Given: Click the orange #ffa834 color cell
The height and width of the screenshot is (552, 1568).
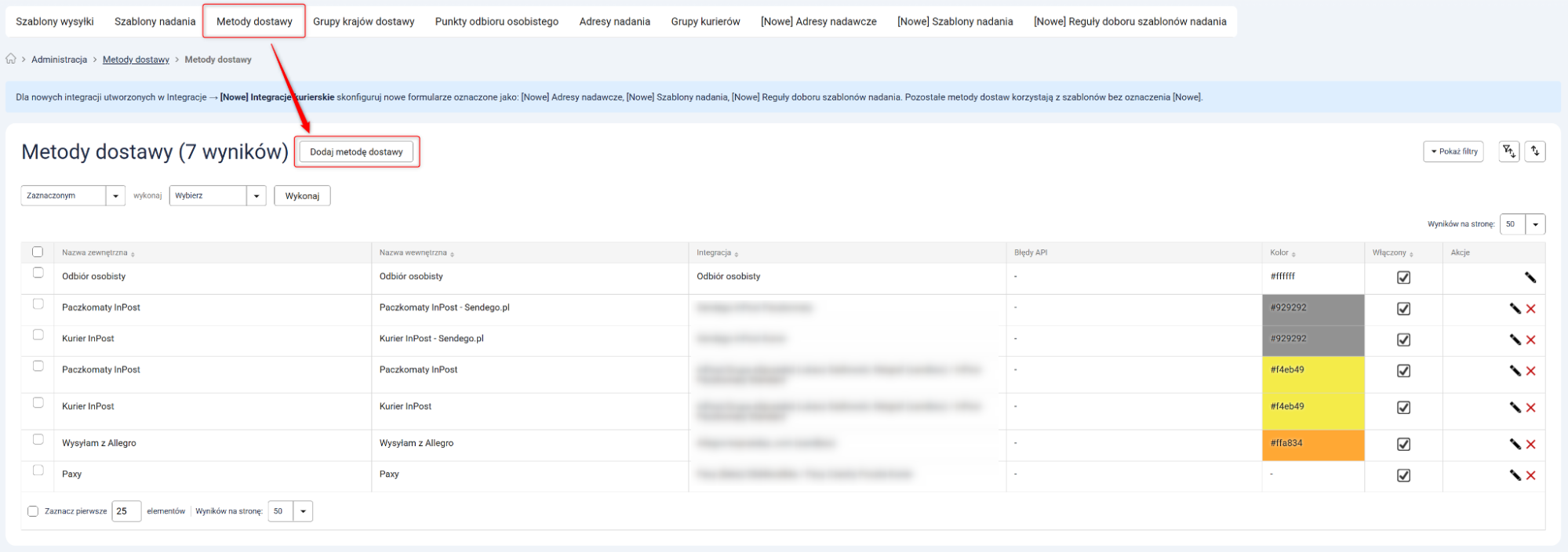Looking at the screenshot, I should (x=1312, y=444).
